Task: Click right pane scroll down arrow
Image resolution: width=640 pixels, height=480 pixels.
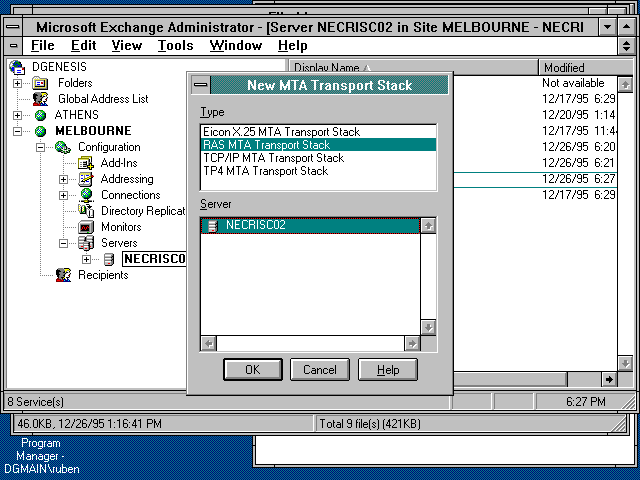Action: [x=625, y=363]
